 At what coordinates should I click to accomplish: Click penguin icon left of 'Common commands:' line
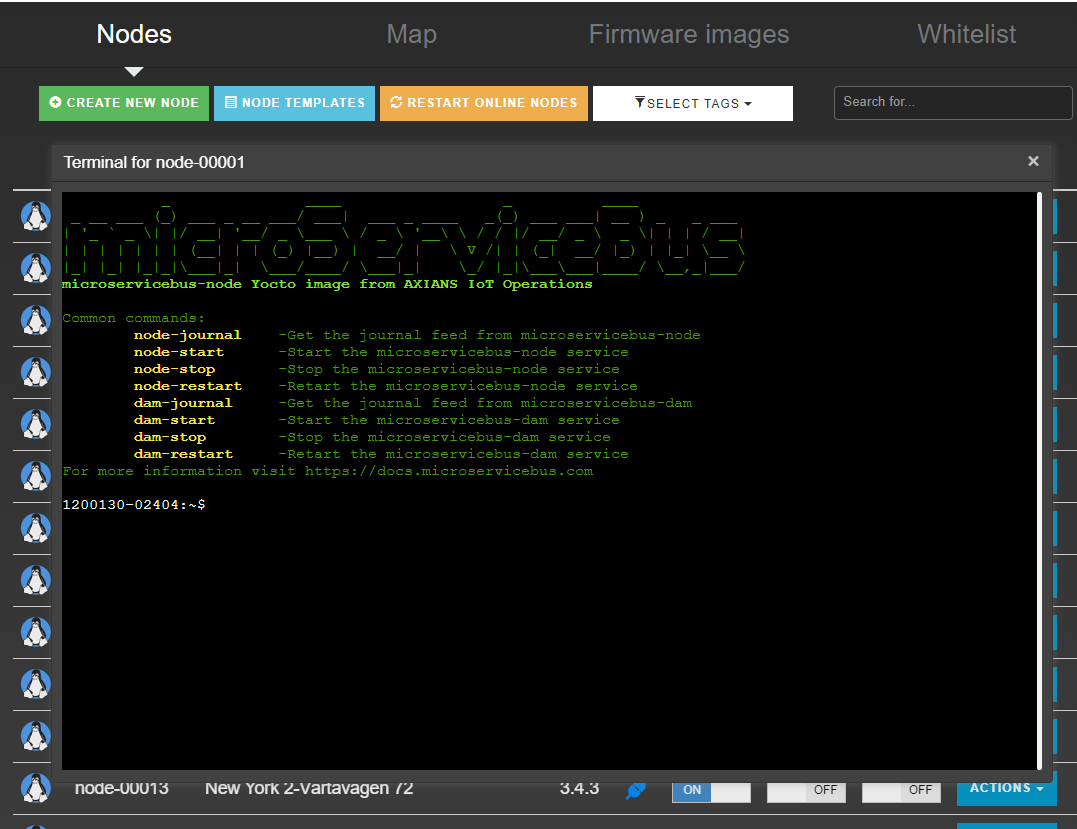36,320
